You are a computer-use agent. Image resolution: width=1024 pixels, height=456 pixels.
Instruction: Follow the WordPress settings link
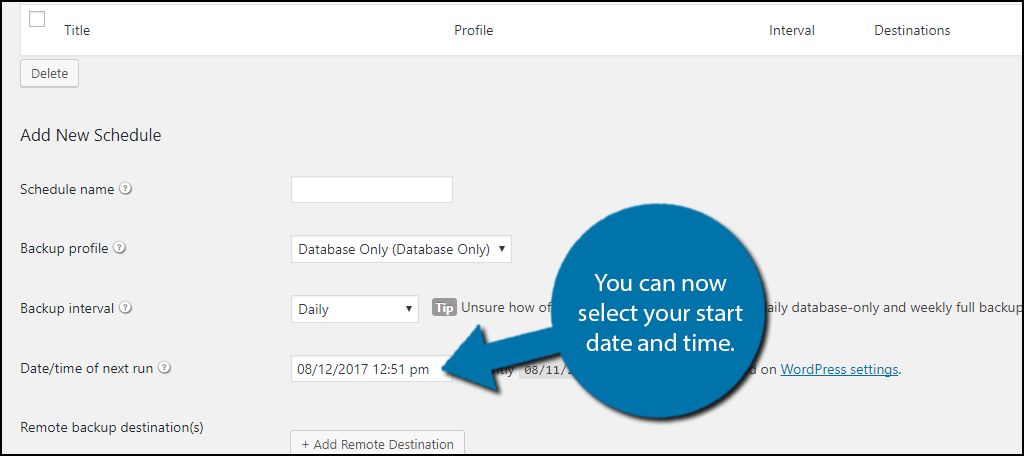click(839, 369)
